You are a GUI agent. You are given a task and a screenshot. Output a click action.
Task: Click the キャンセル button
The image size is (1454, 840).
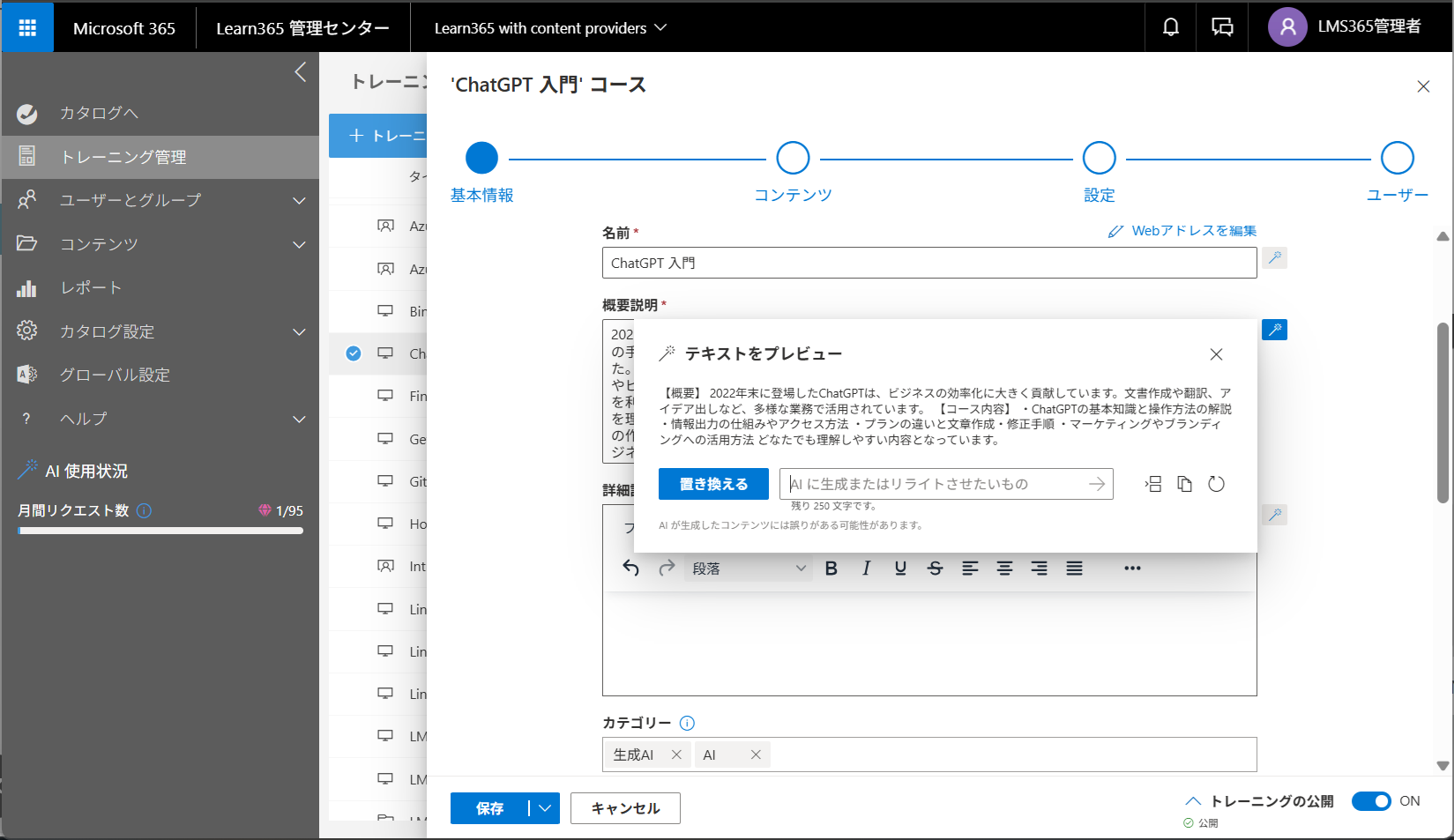point(625,808)
